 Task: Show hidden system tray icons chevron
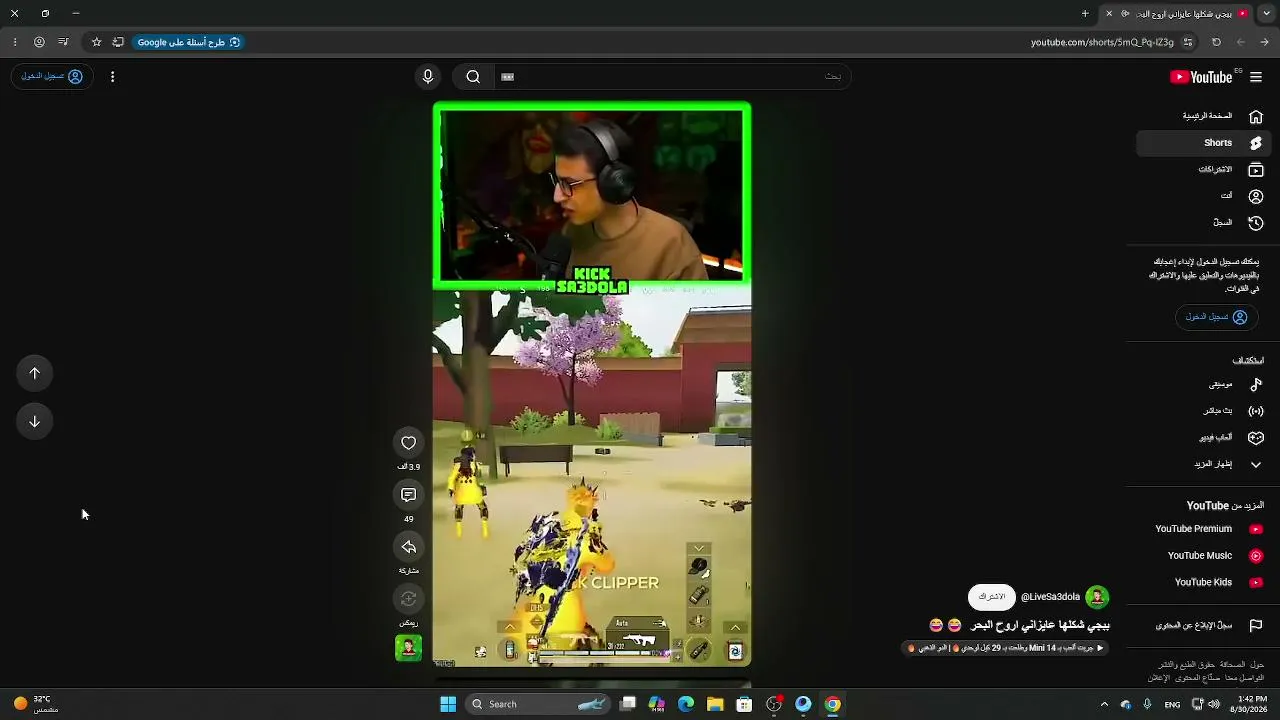tap(1104, 704)
